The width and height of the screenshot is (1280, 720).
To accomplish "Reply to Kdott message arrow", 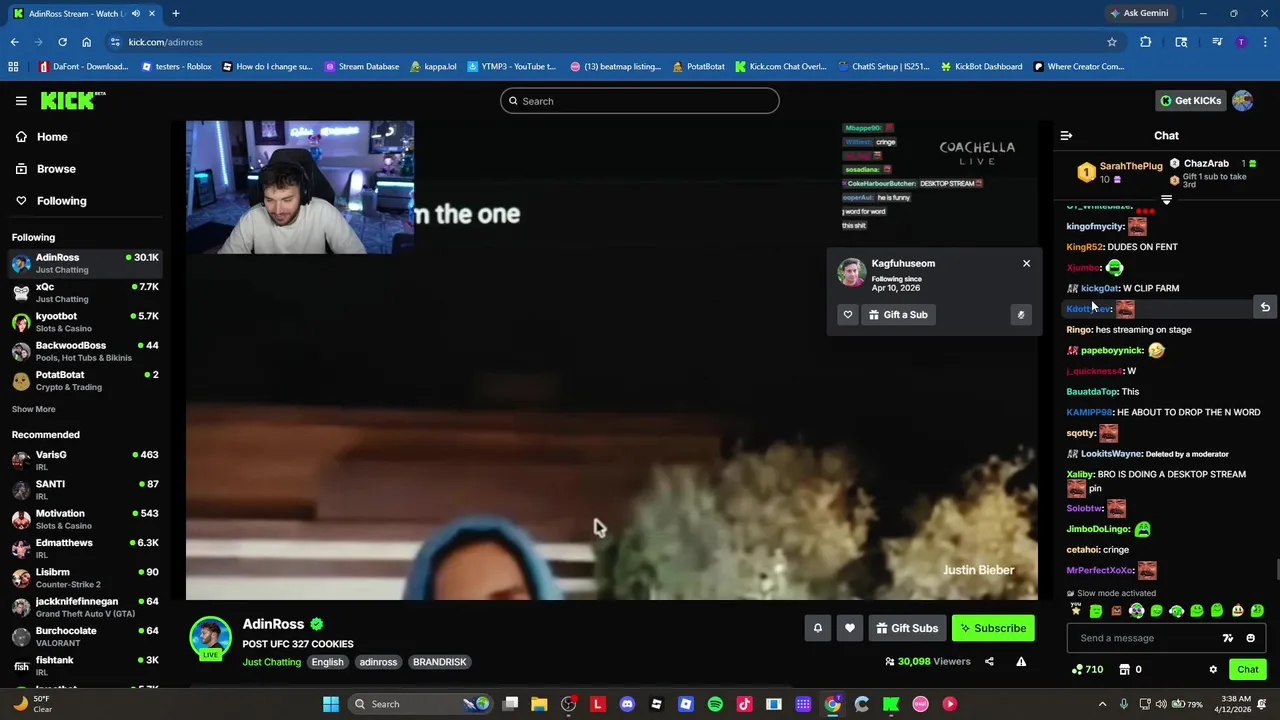I will click(1265, 308).
